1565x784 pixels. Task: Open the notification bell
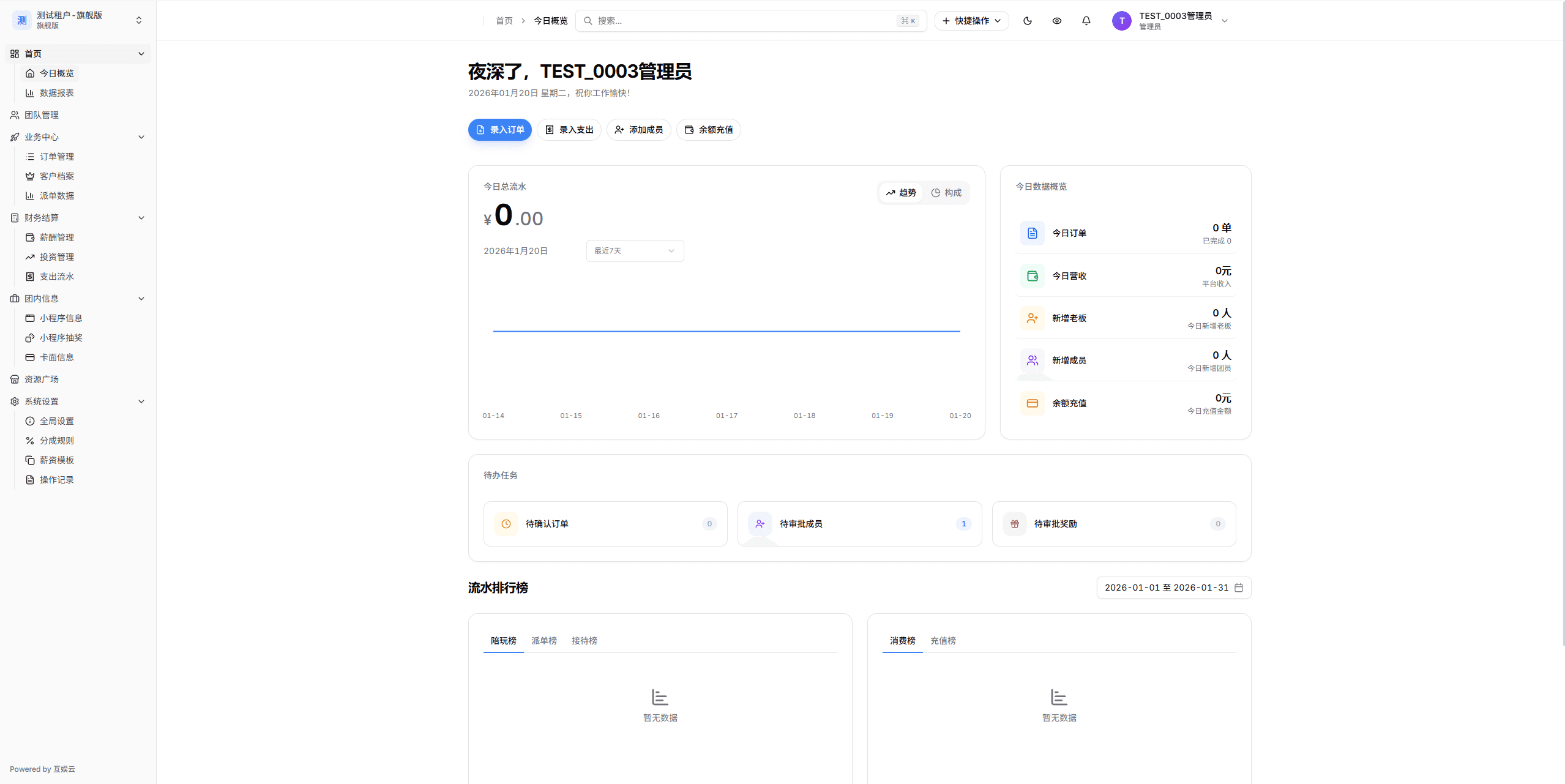(1086, 20)
